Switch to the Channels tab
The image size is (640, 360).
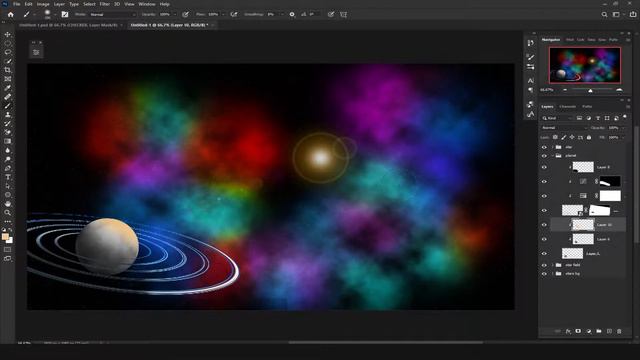coord(567,107)
